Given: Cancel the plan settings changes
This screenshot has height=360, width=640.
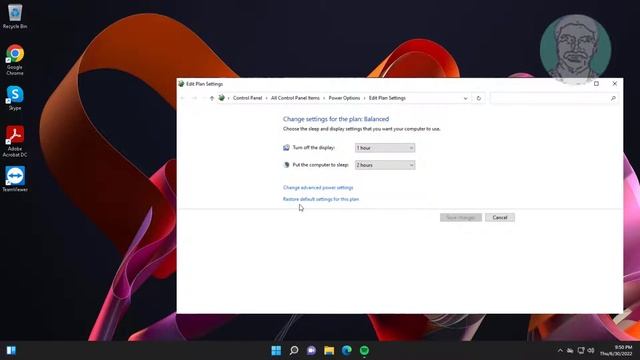Looking at the screenshot, I should (500, 218).
